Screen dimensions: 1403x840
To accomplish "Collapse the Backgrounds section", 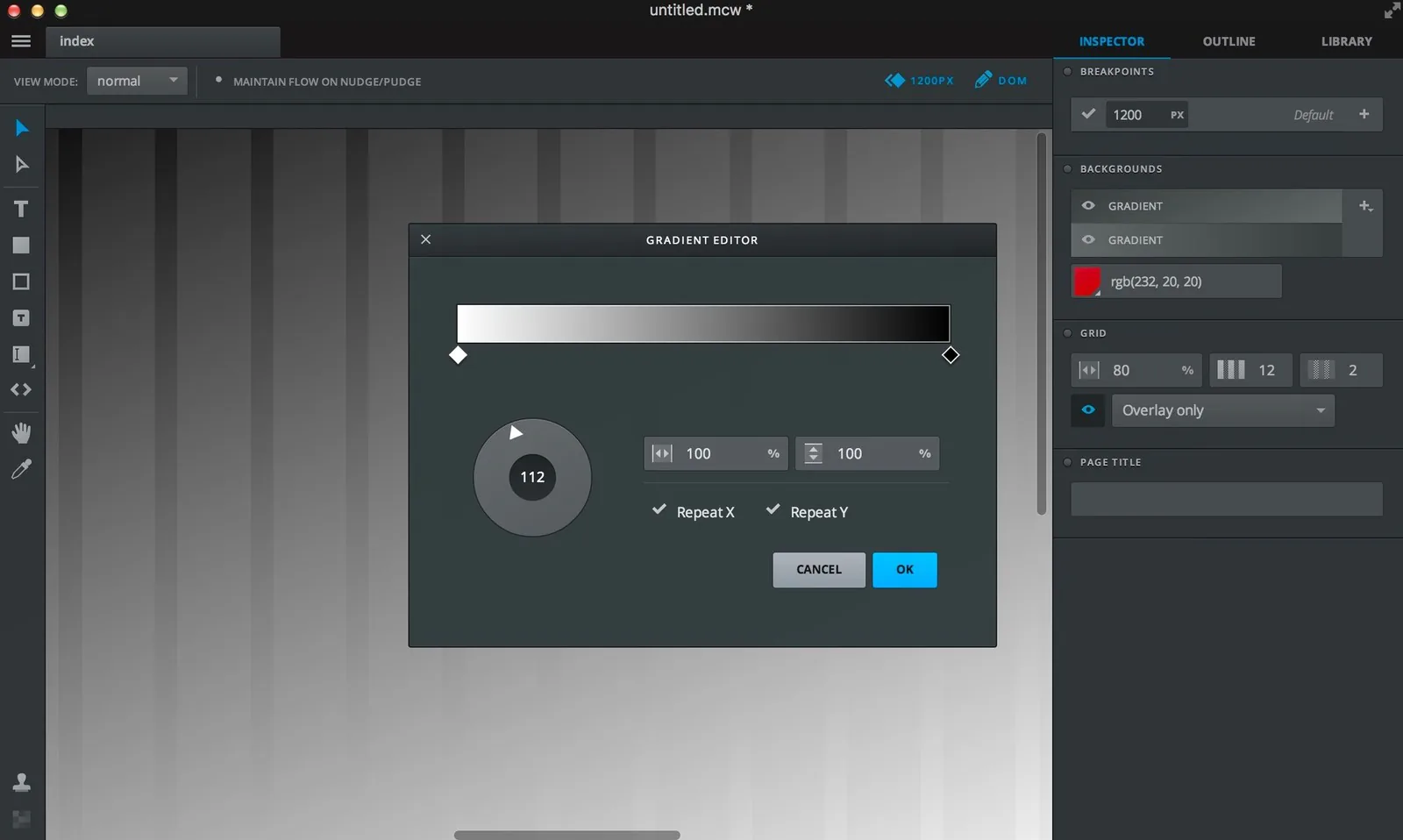I will click(1067, 169).
